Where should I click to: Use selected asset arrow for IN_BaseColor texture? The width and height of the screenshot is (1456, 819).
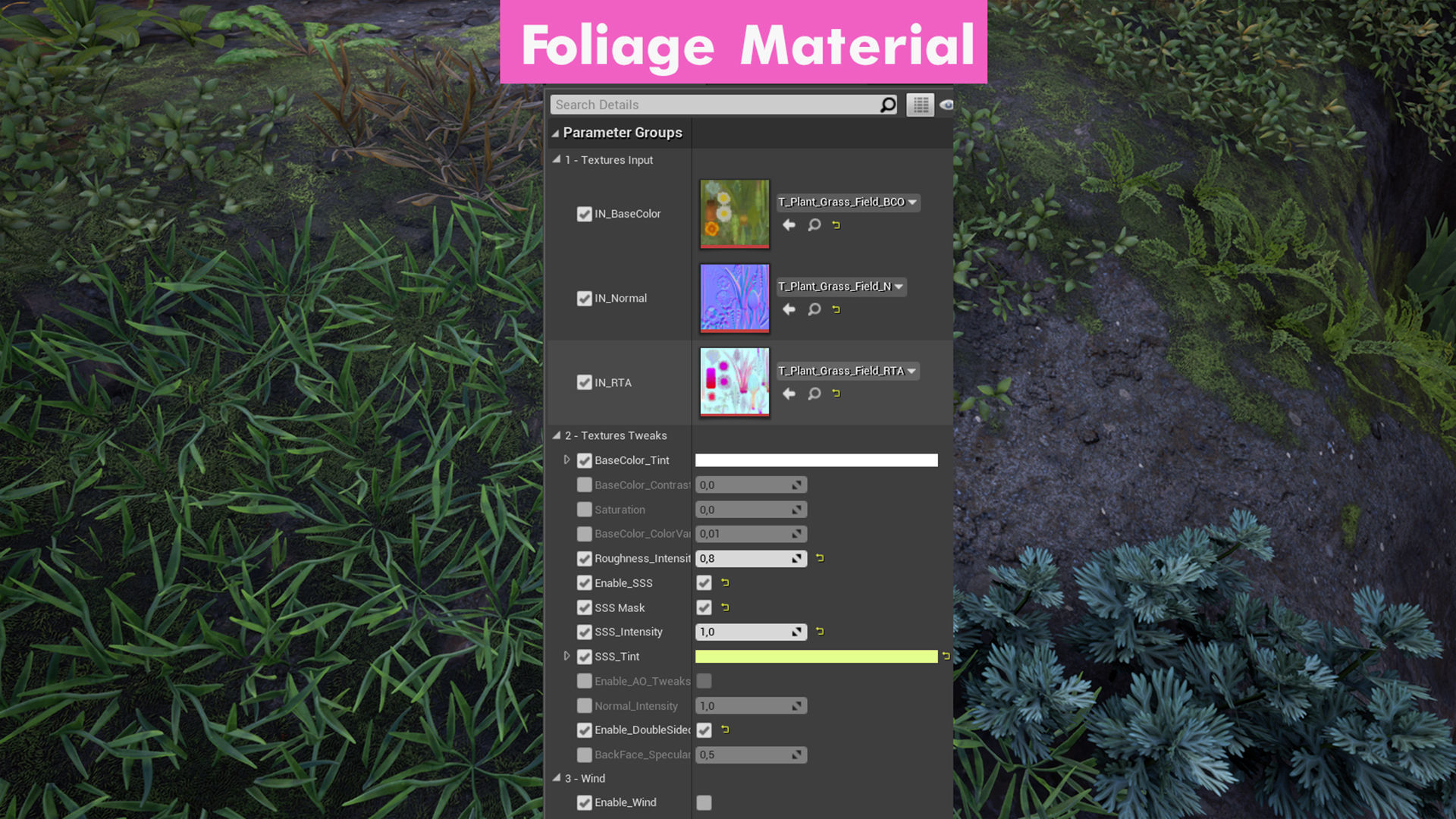789,225
